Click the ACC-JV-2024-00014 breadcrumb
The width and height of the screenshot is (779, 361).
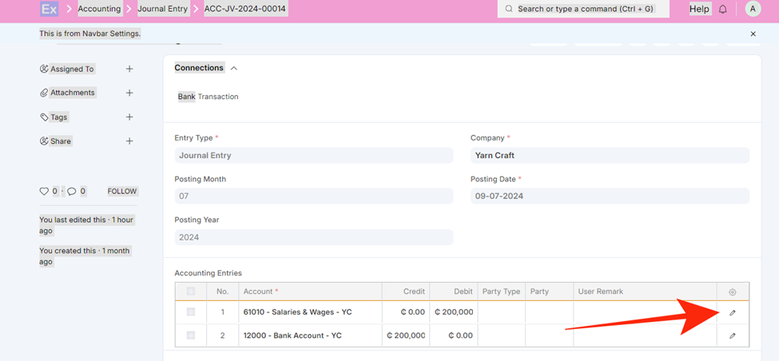(x=245, y=9)
